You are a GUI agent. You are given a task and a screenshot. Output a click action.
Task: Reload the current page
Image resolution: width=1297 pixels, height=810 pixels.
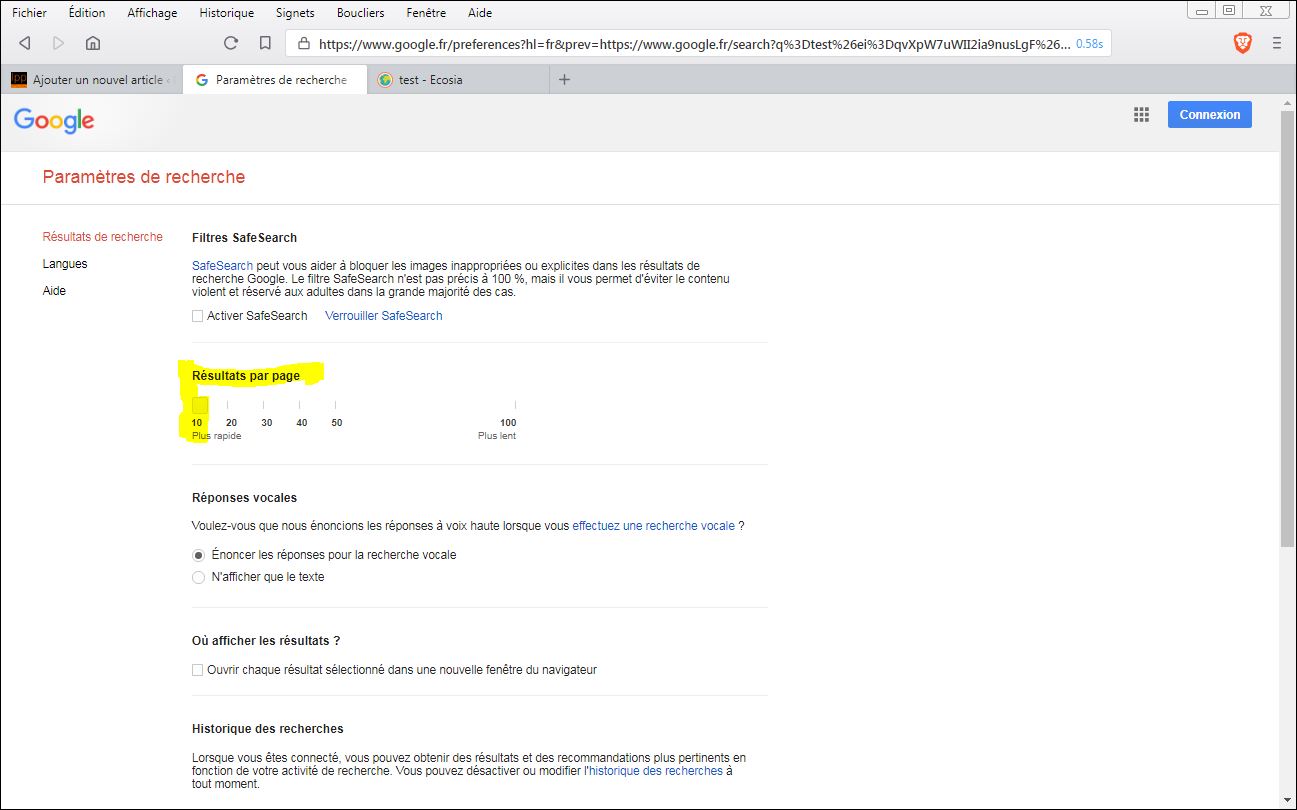click(231, 43)
